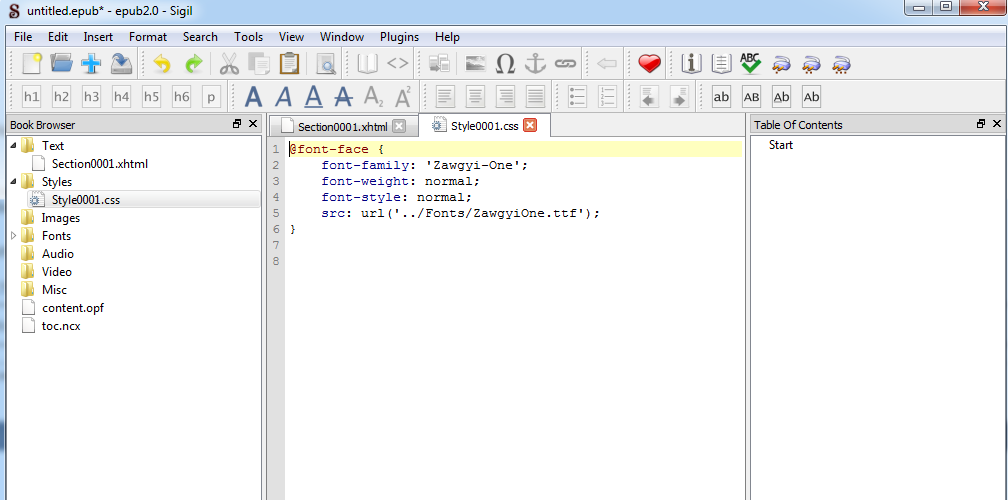The width and height of the screenshot is (1008, 500).
Task: Redo with the green arrow icon
Action: tap(194, 64)
